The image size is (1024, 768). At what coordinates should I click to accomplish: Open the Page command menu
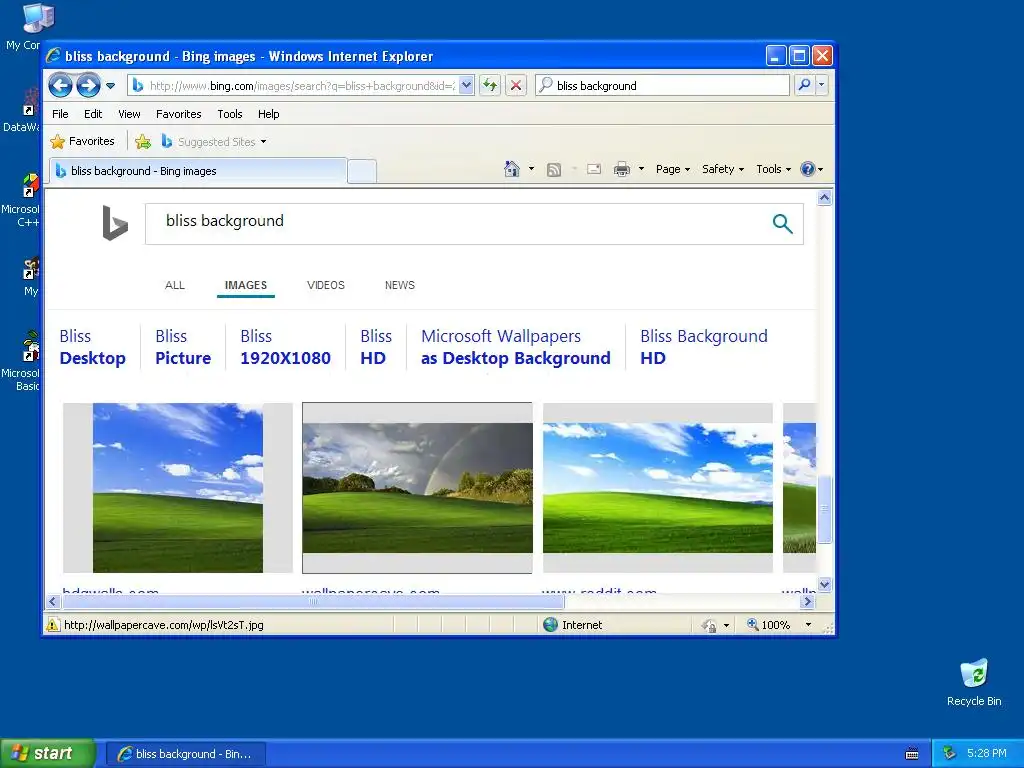coord(673,169)
